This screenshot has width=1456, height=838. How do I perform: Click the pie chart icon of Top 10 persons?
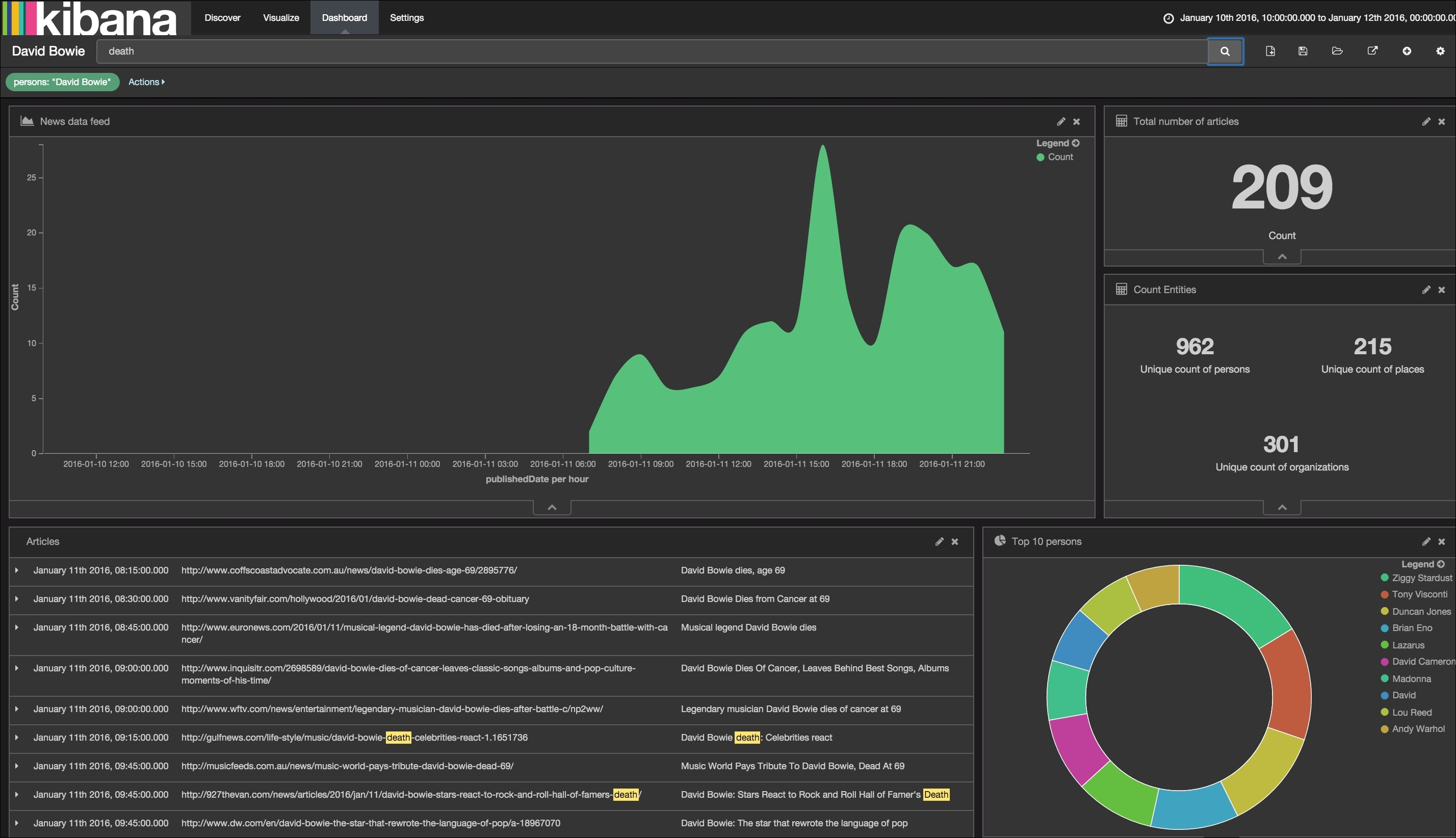coord(1000,540)
